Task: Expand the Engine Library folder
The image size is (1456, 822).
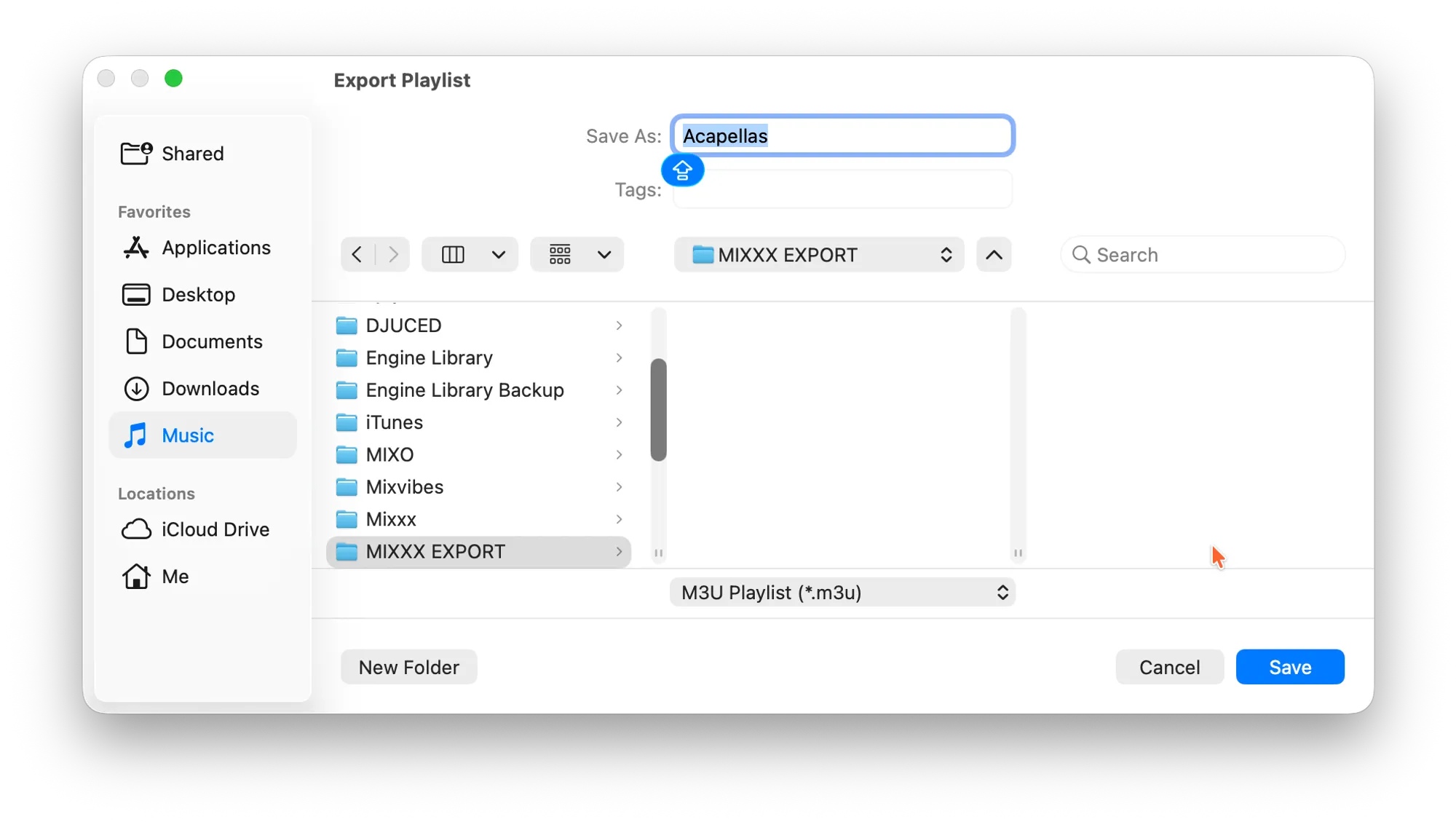Action: click(619, 358)
